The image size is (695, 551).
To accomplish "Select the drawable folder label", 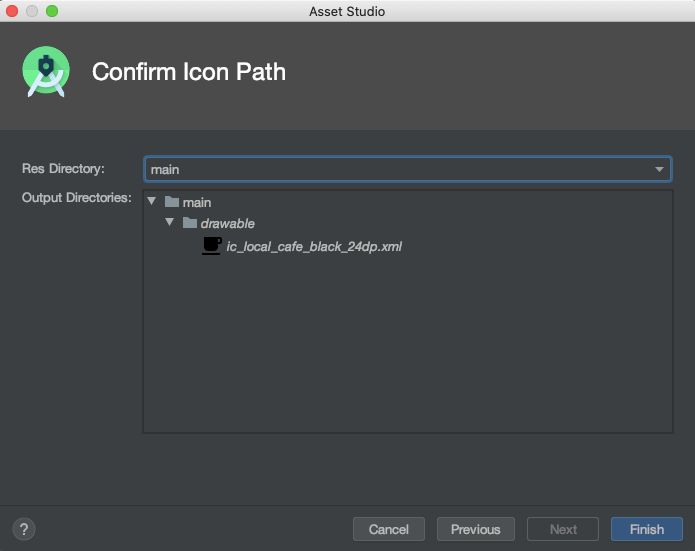I will point(227,223).
